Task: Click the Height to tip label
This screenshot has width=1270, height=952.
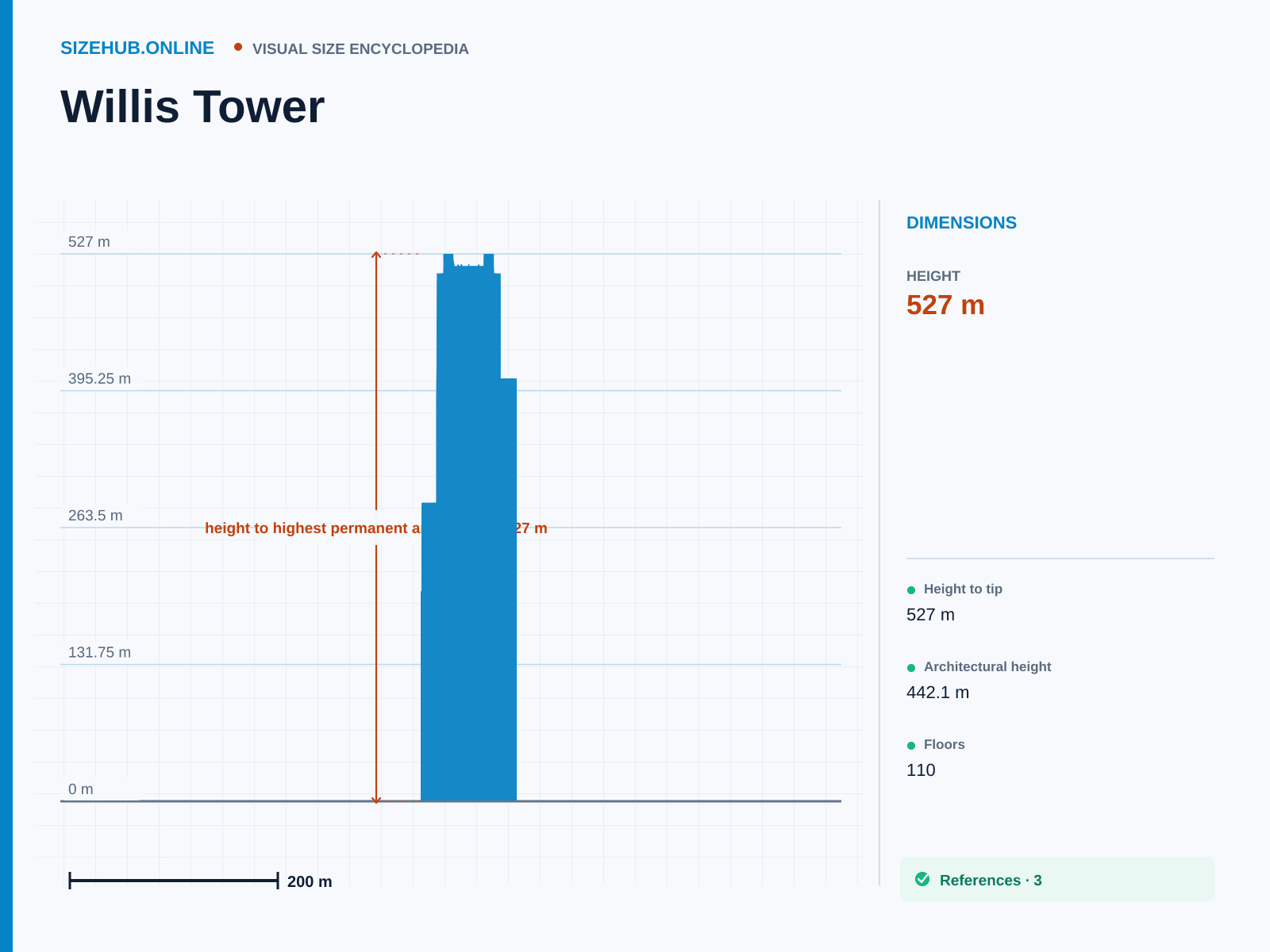Action: click(963, 589)
